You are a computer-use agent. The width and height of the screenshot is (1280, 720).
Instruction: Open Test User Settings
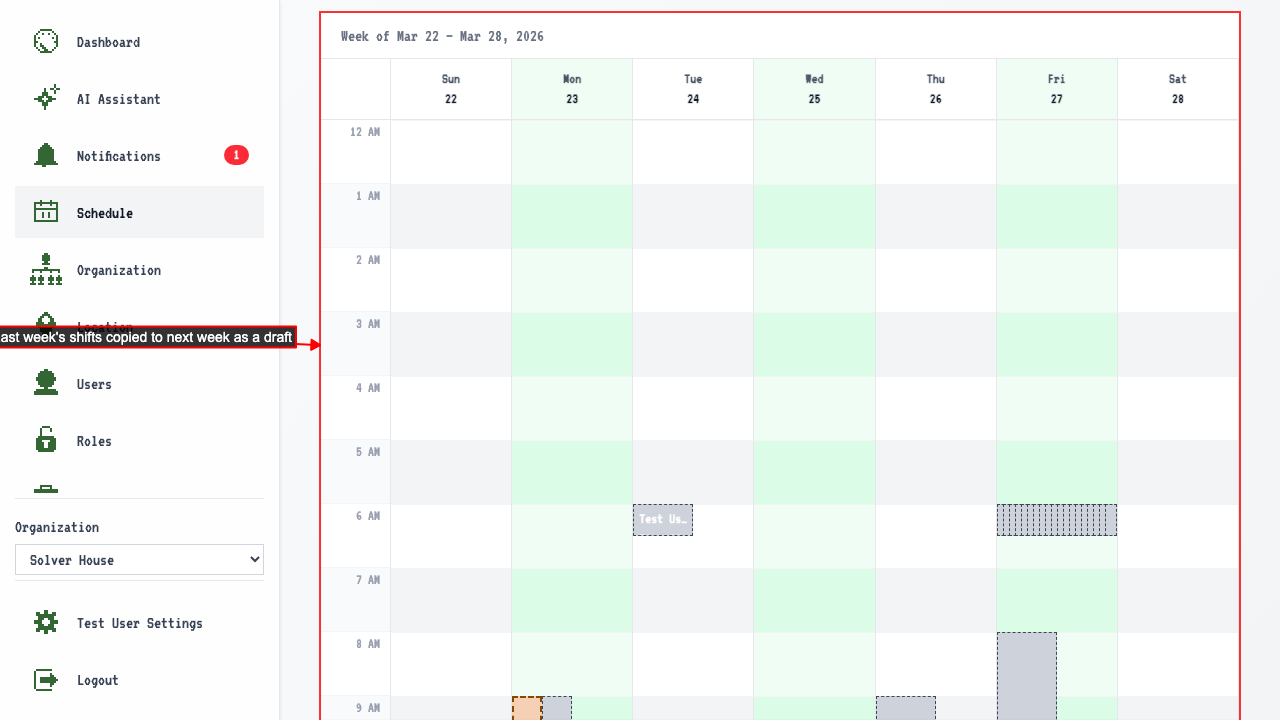[139, 623]
